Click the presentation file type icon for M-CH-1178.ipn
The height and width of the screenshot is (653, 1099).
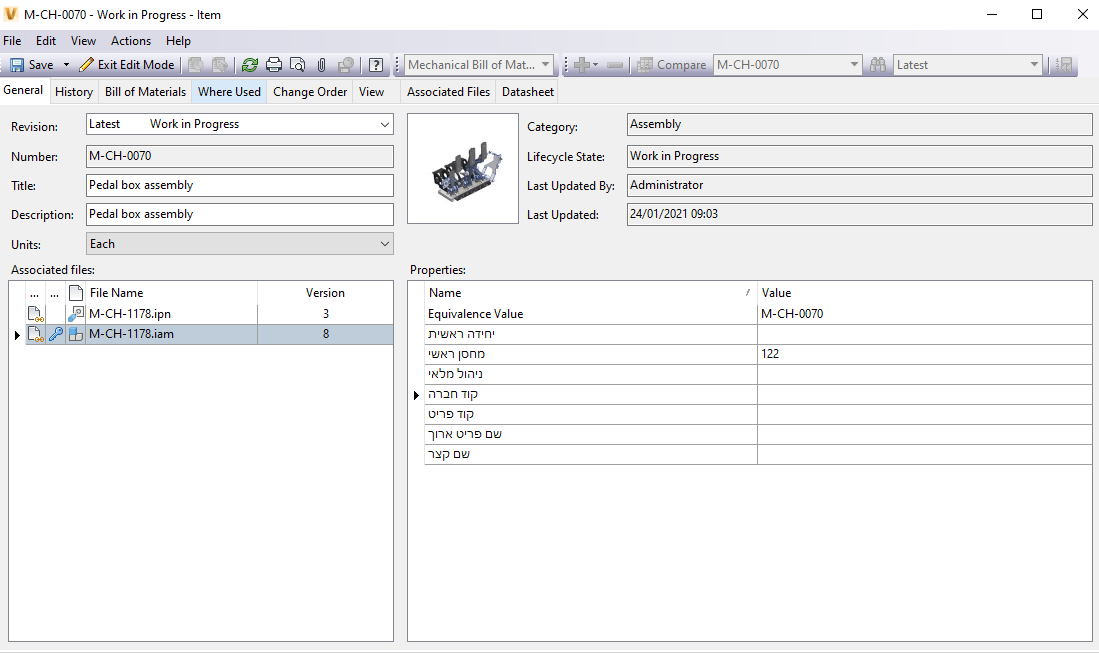[76, 314]
